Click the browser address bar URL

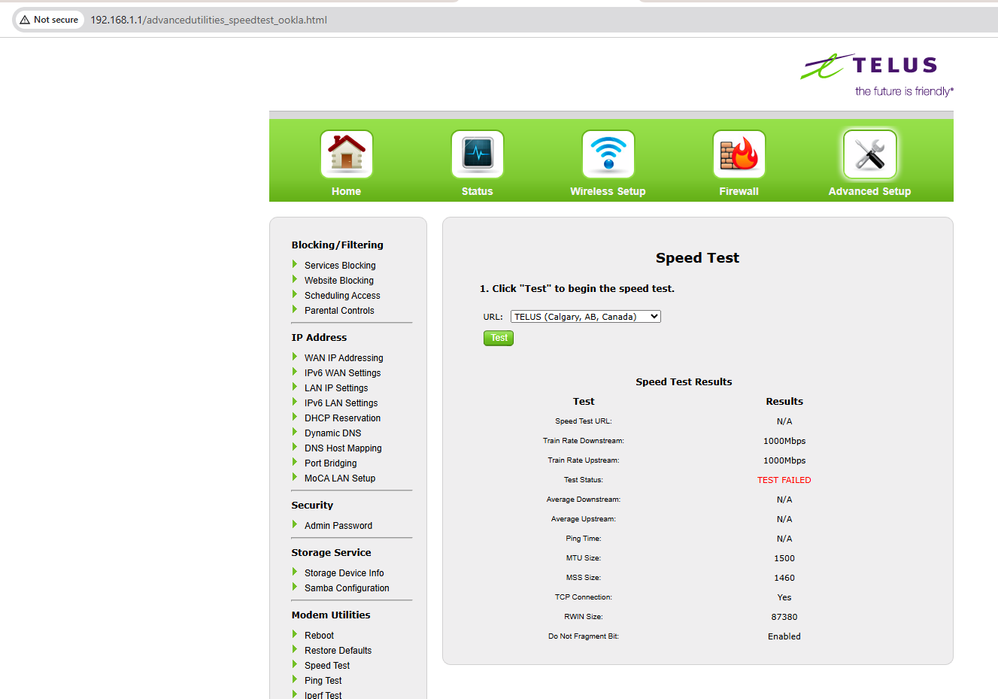coord(208,20)
